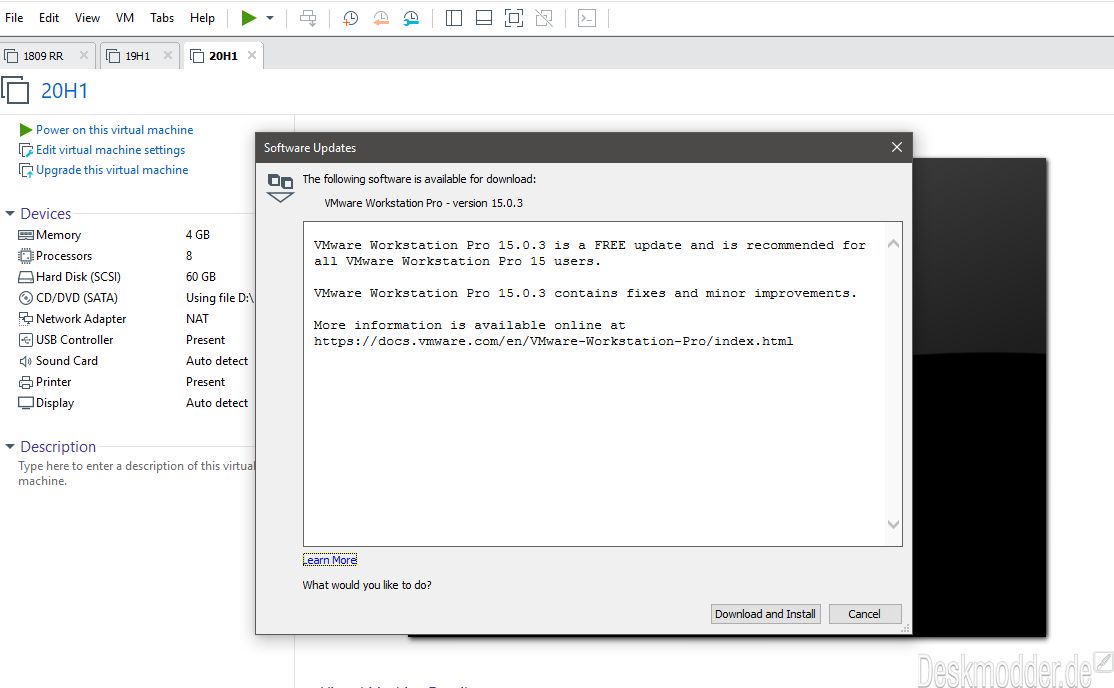Select the Processors device row
The image size is (1114, 688).
[135, 256]
